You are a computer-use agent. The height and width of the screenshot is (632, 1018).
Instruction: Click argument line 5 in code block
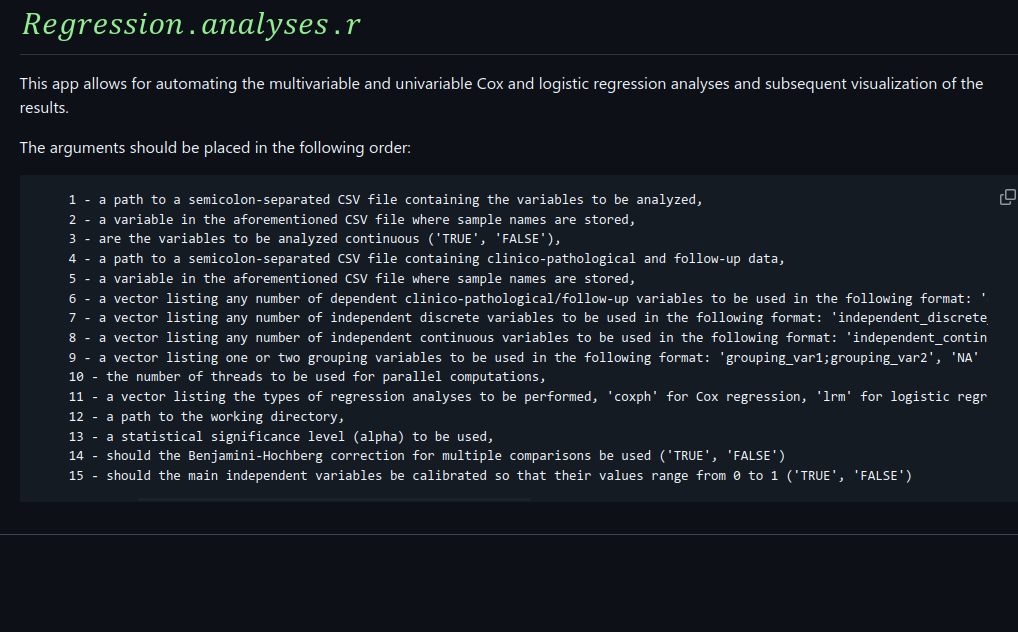click(x=352, y=279)
